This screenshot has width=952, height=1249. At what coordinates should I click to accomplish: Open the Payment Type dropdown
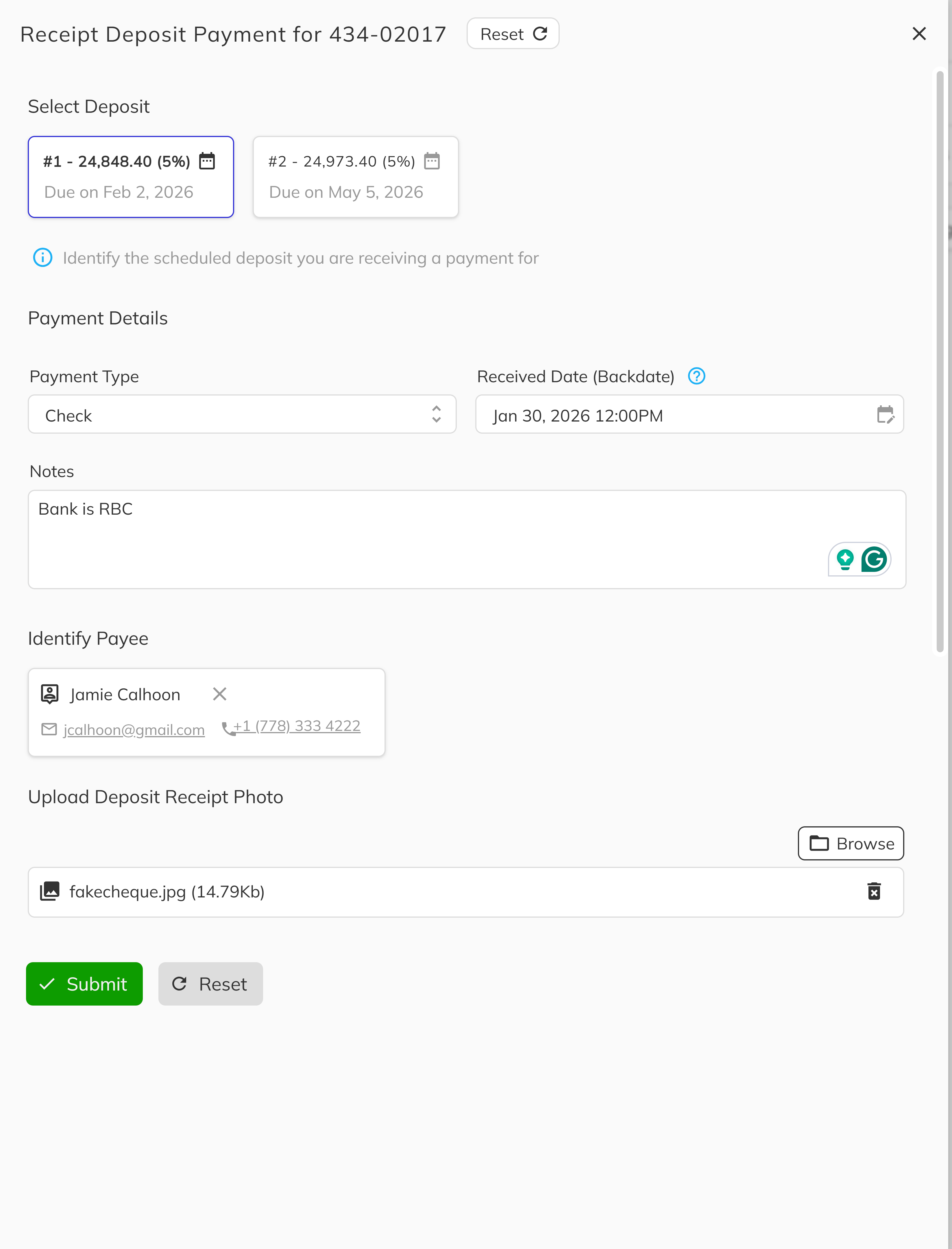[242, 415]
